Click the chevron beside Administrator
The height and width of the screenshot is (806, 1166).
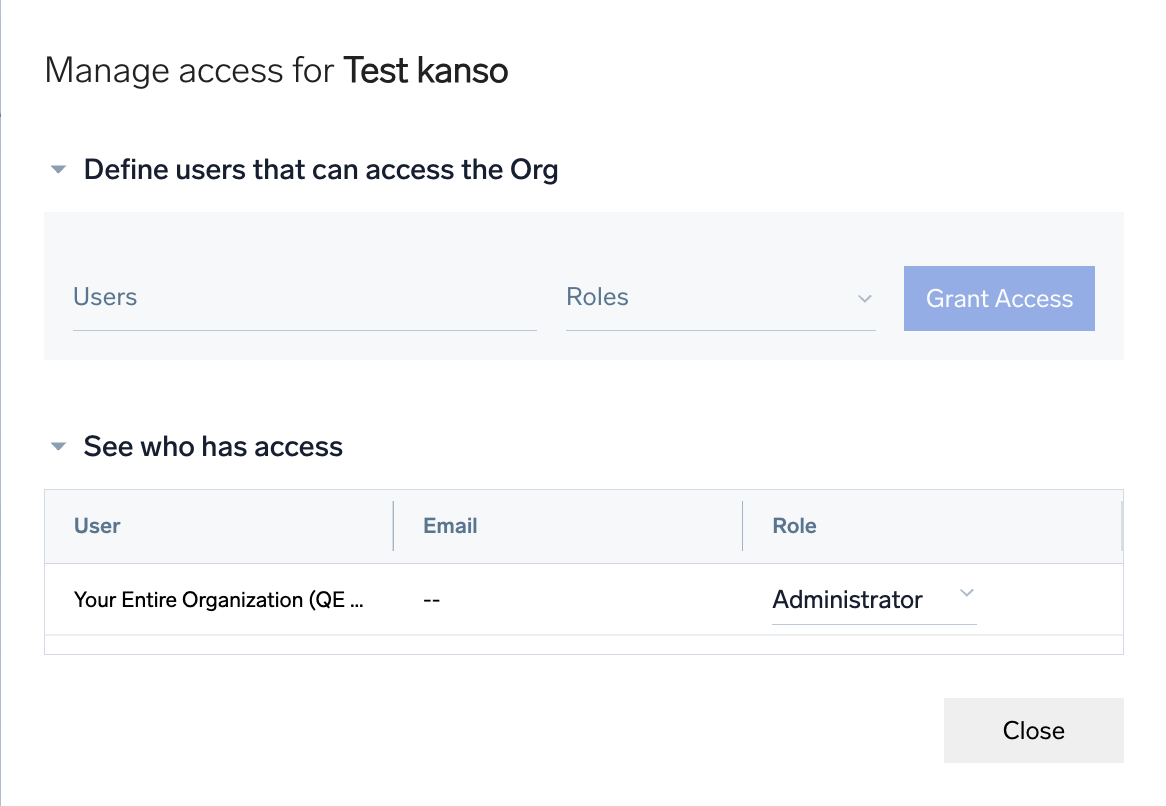click(966, 593)
